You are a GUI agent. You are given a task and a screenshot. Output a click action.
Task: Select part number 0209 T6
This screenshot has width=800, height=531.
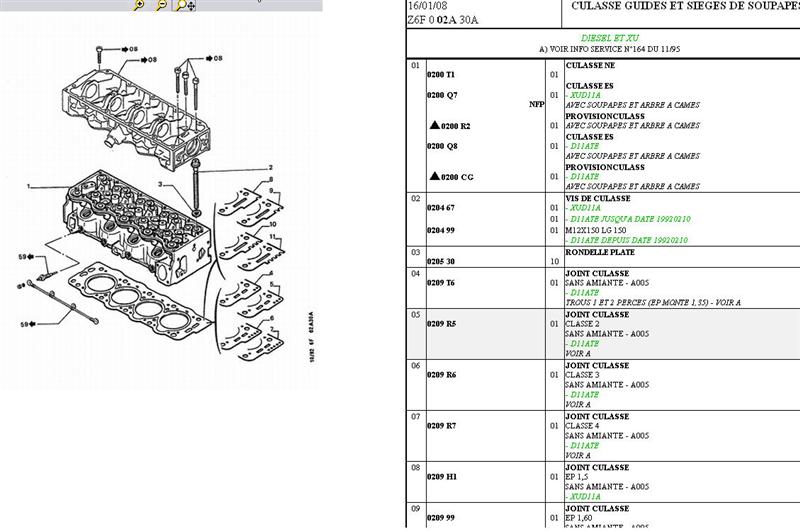coord(441,283)
